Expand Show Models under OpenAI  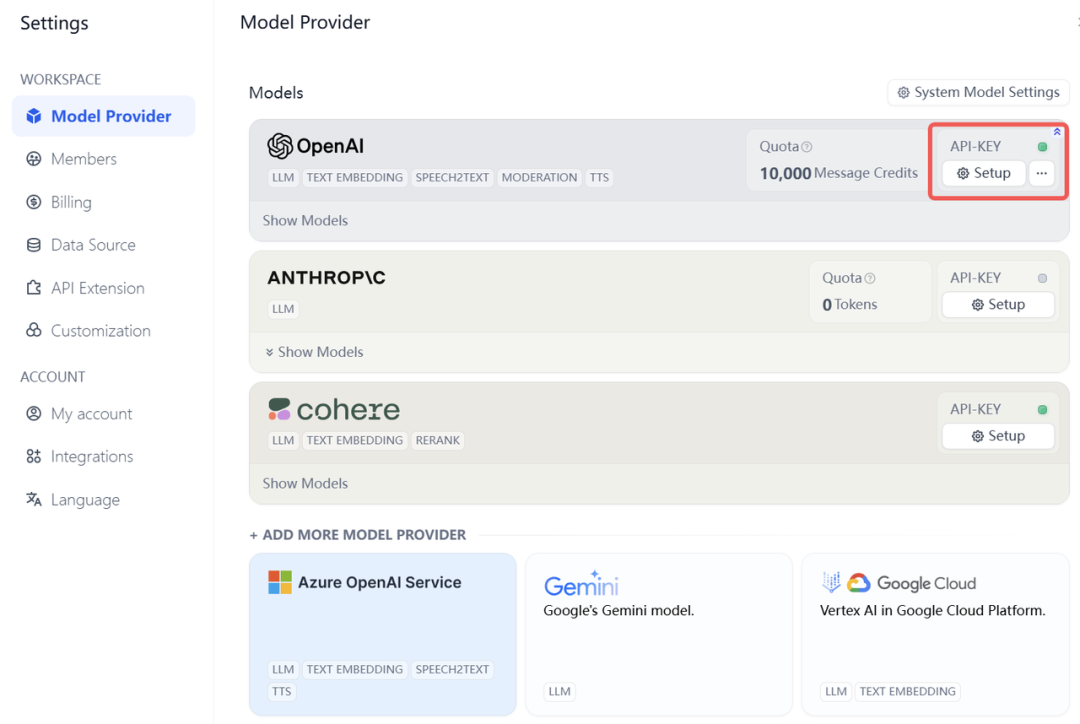pyautogui.click(x=305, y=221)
